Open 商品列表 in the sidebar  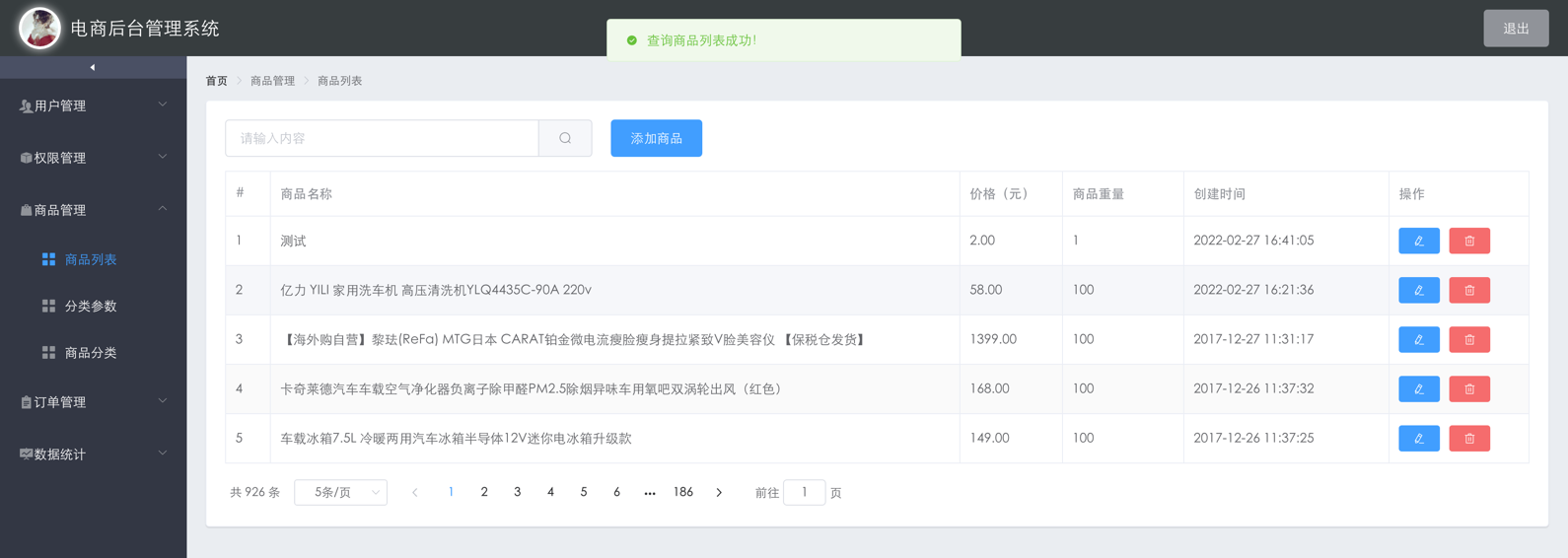[x=91, y=259]
